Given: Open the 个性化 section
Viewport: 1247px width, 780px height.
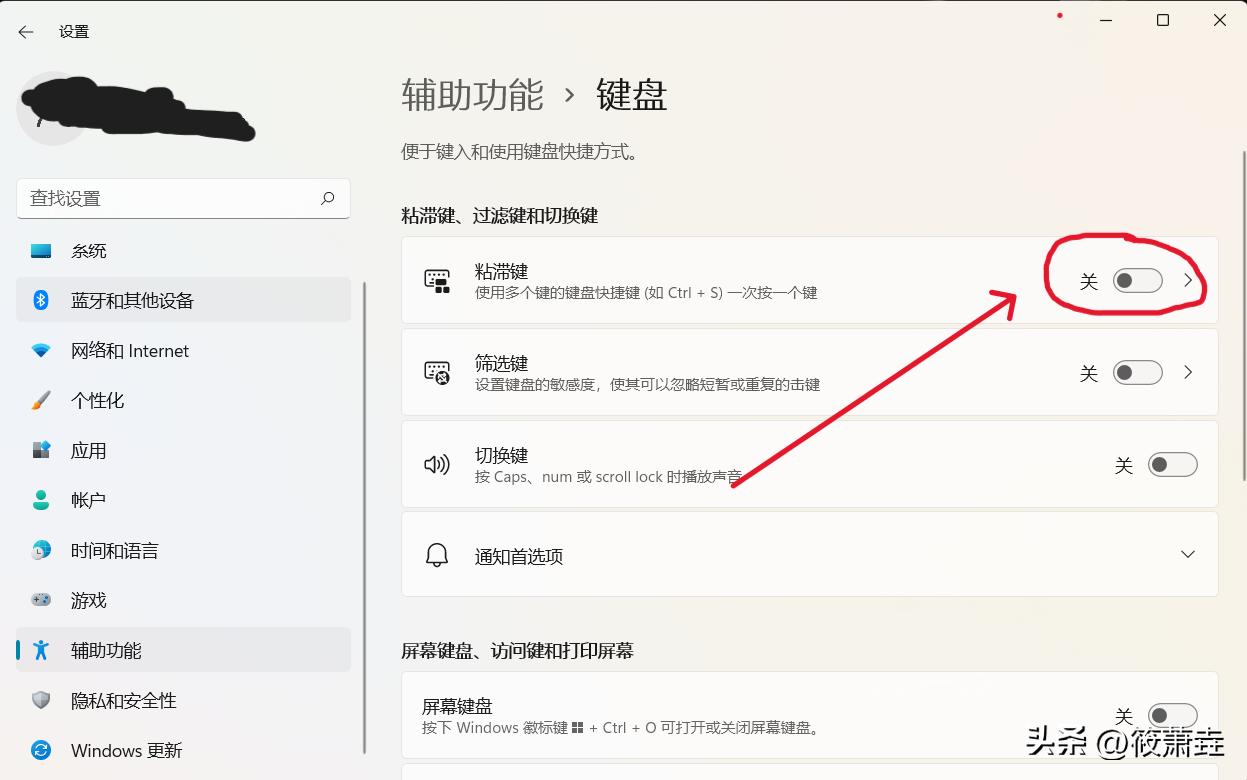Looking at the screenshot, I should (x=41, y=400).
